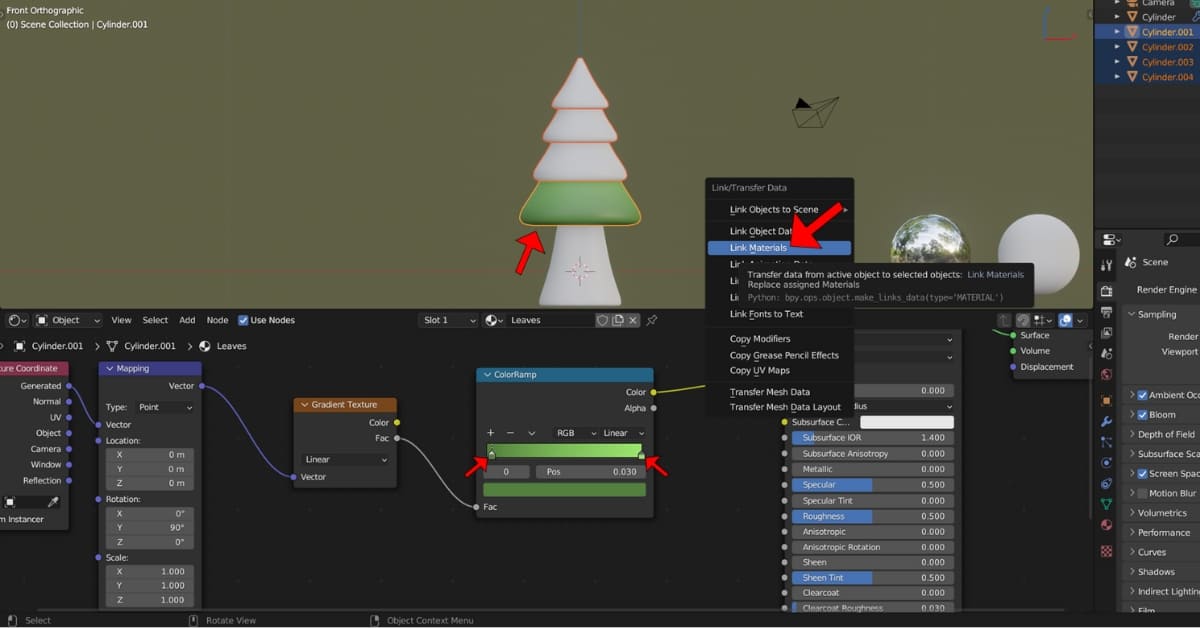The height and width of the screenshot is (628, 1200).
Task: Click the fake user shield icon for Leaves material
Action: pos(603,320)
